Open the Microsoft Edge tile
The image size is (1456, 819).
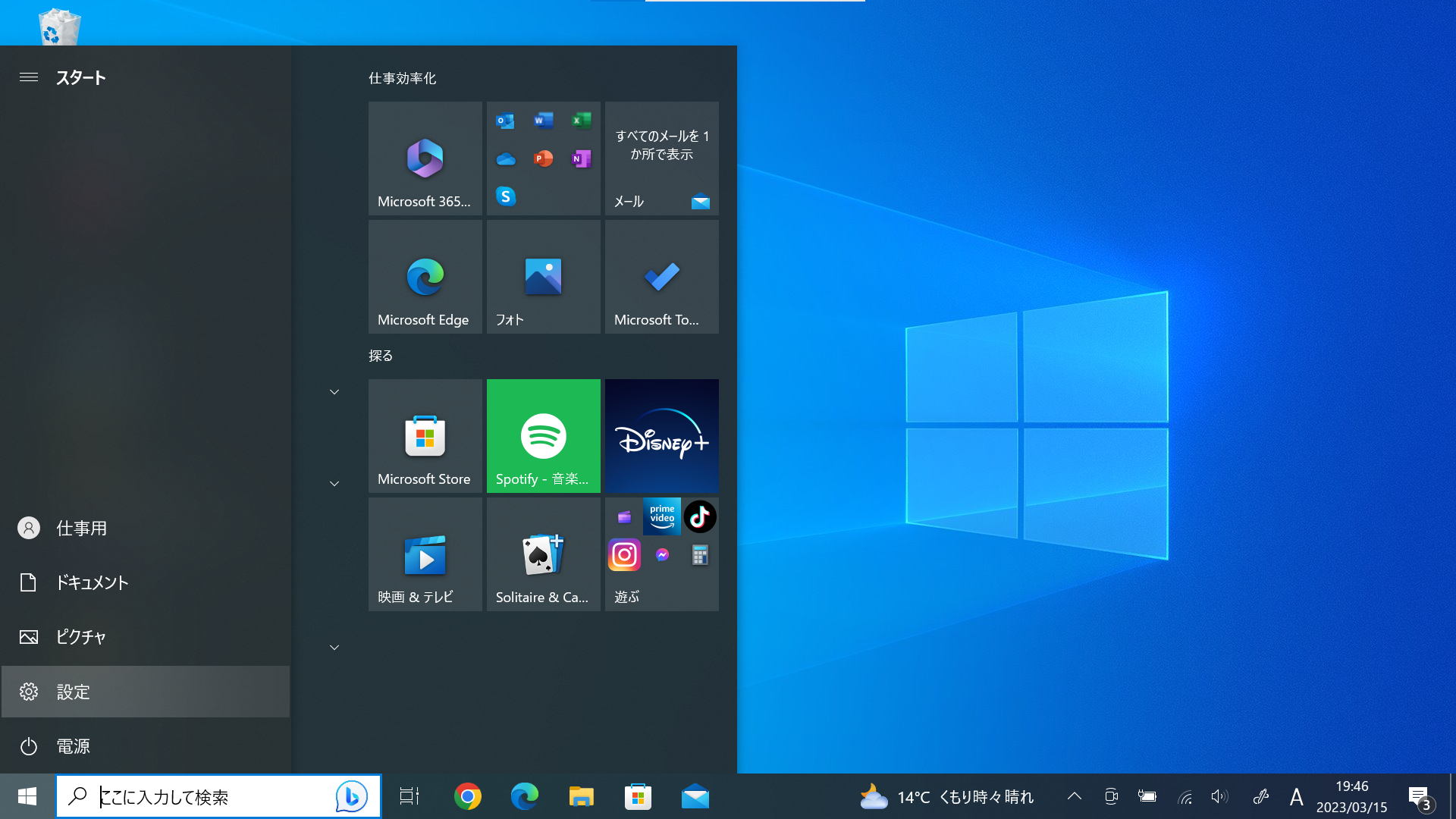tap(425, 277)
